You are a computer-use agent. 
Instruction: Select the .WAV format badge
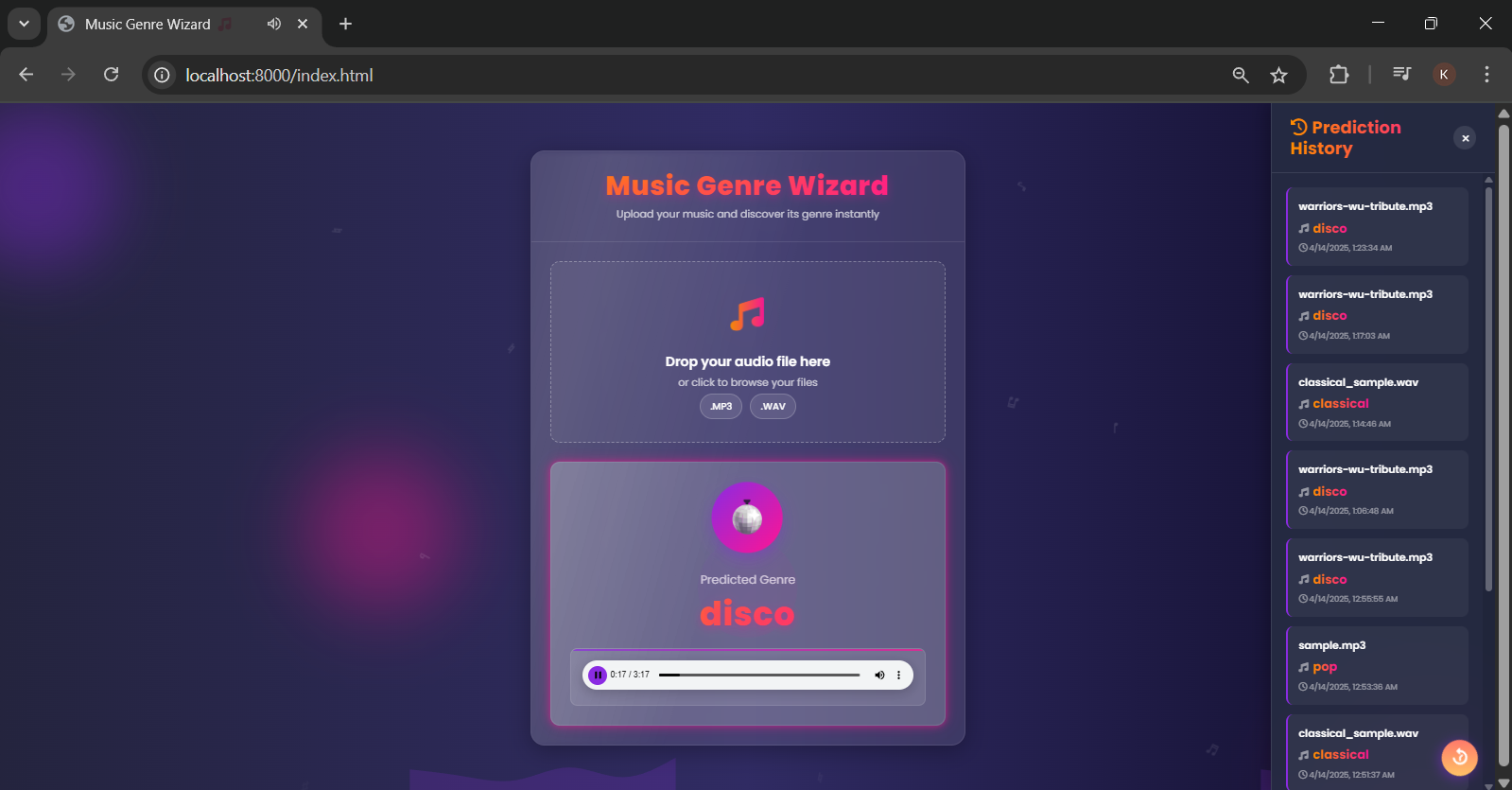click(x=773, y=407)
